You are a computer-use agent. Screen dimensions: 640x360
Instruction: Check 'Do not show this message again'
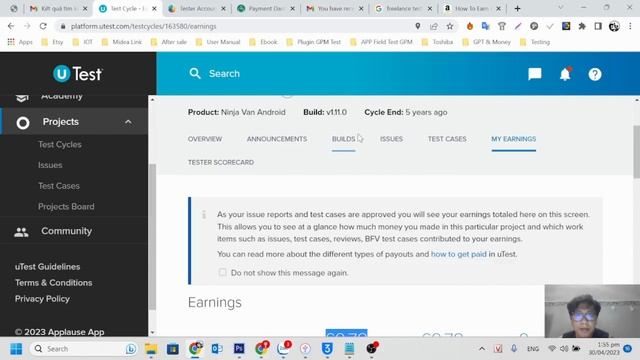(222, 272)
